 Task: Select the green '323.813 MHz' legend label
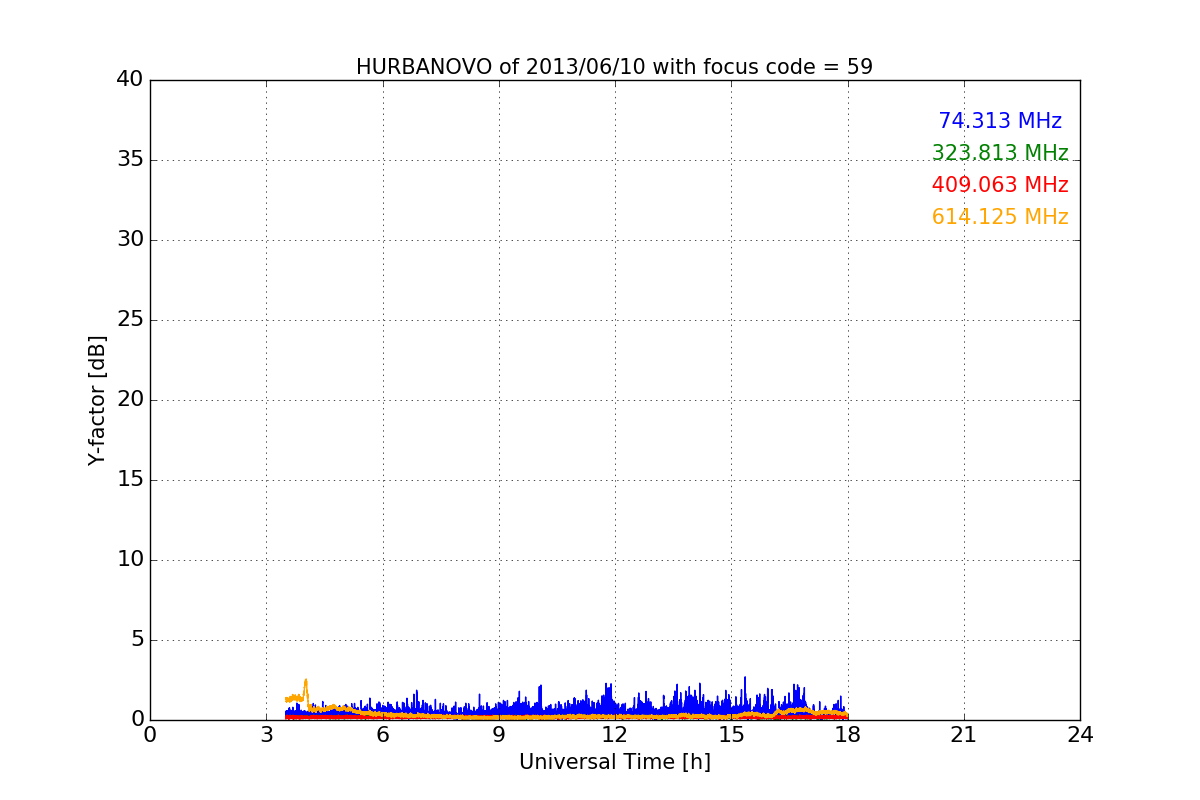[1000, 153]
